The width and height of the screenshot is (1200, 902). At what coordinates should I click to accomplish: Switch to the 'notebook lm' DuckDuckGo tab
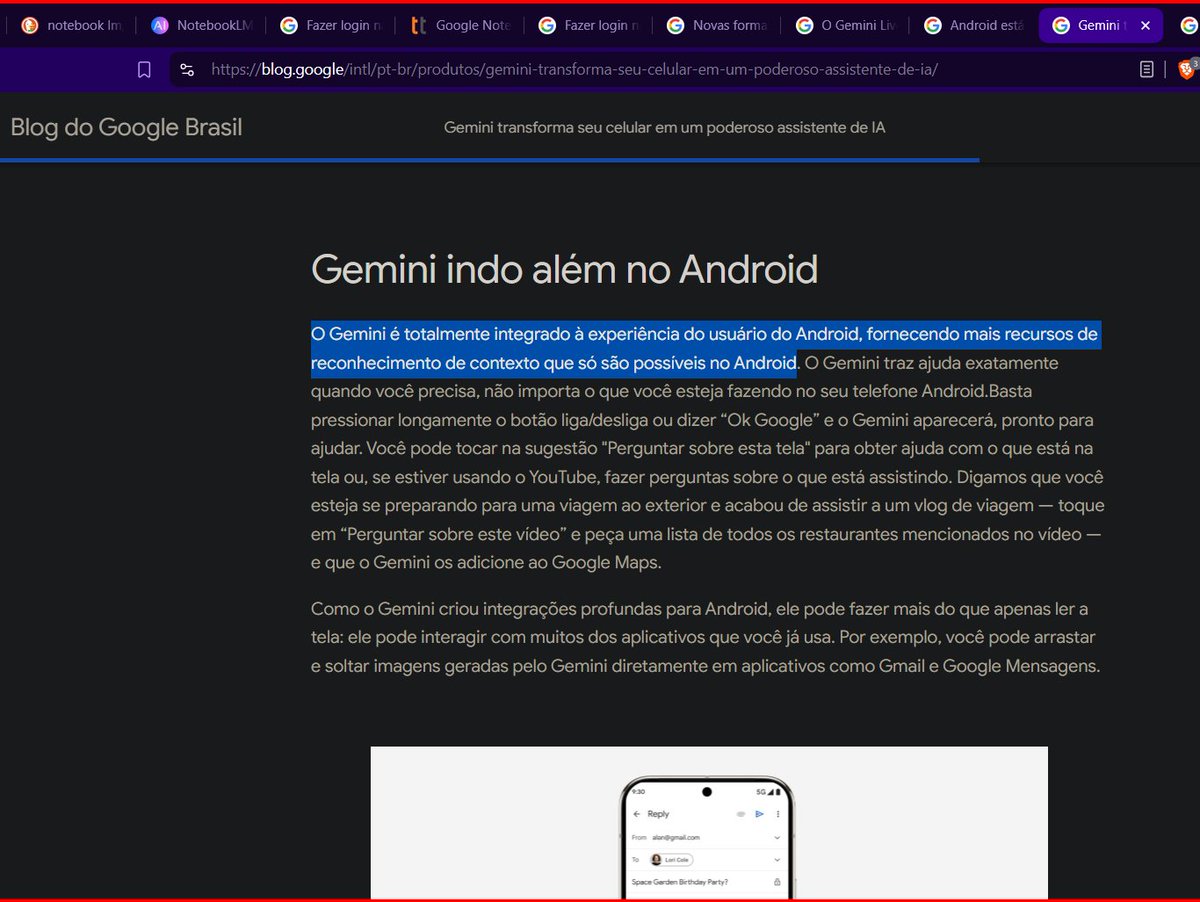71,26
